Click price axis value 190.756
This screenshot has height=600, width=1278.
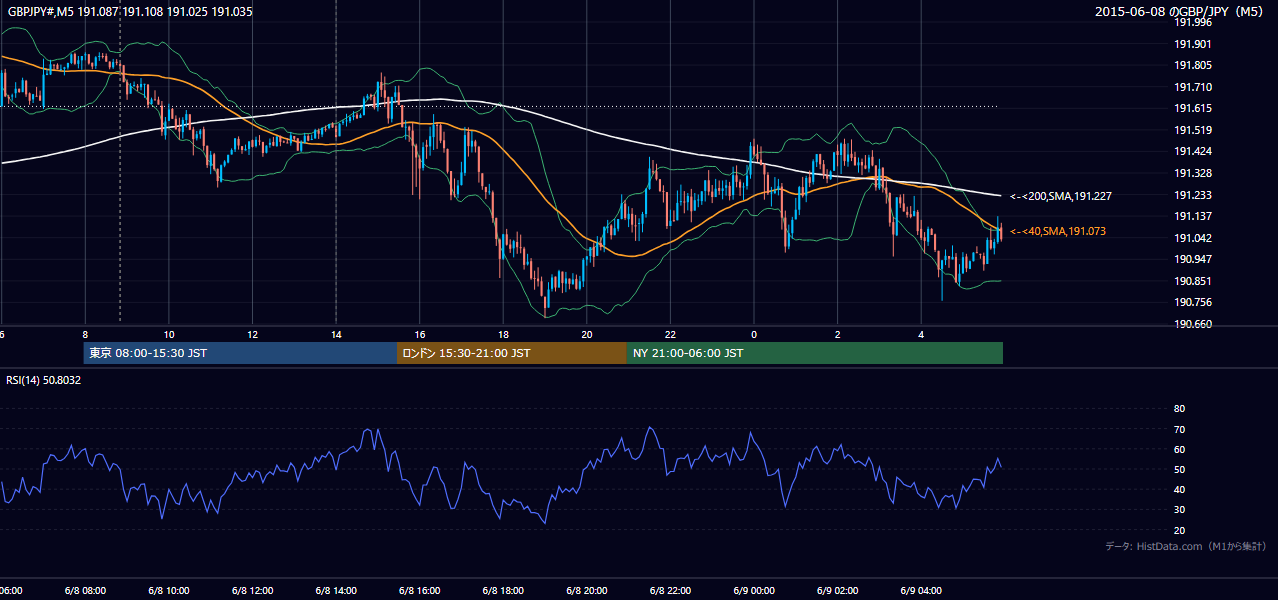point(1192,302)
